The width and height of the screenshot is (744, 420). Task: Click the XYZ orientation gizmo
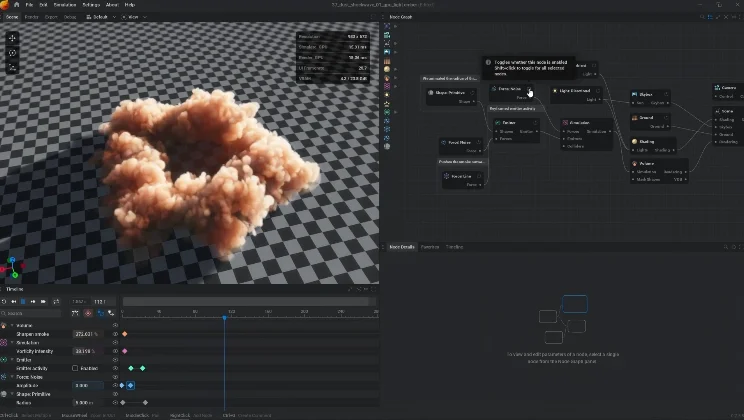(x=12, y=268)
